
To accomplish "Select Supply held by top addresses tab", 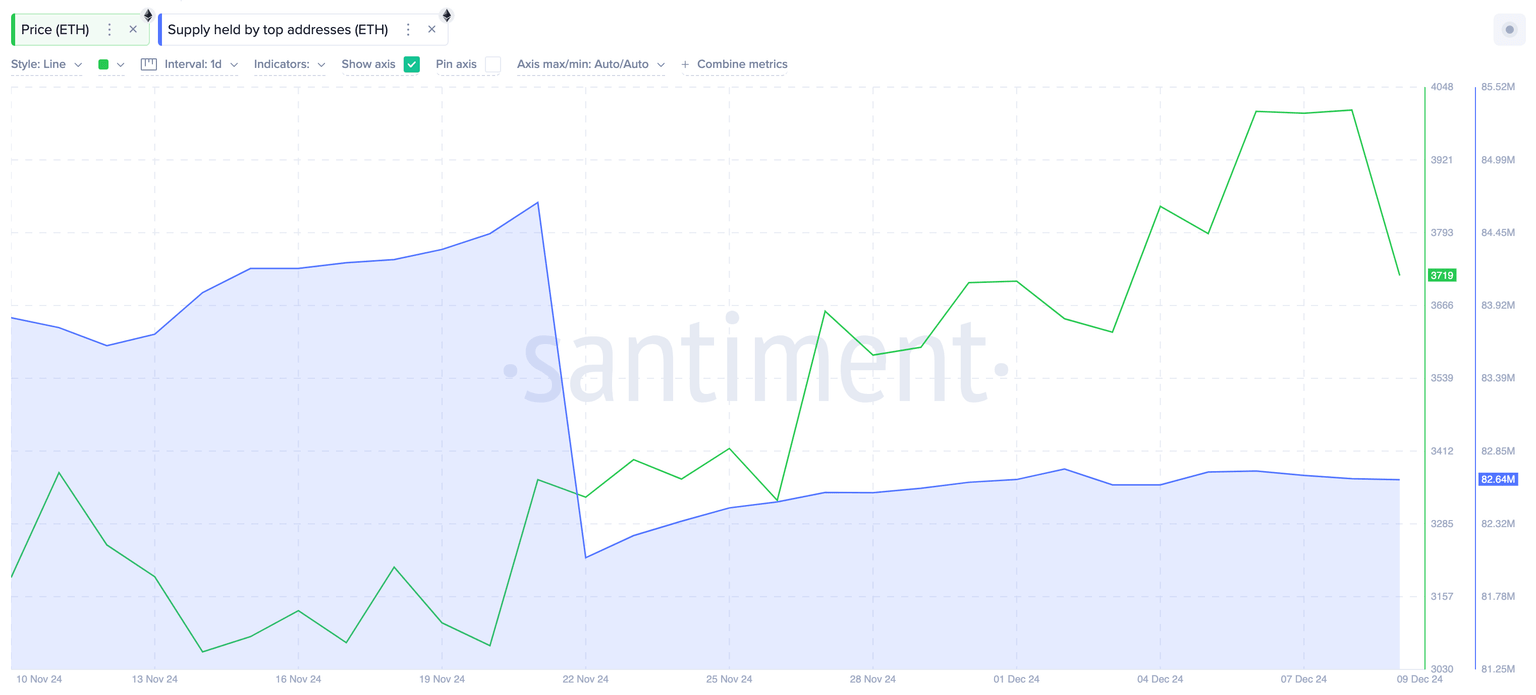I will coord(277,30).
